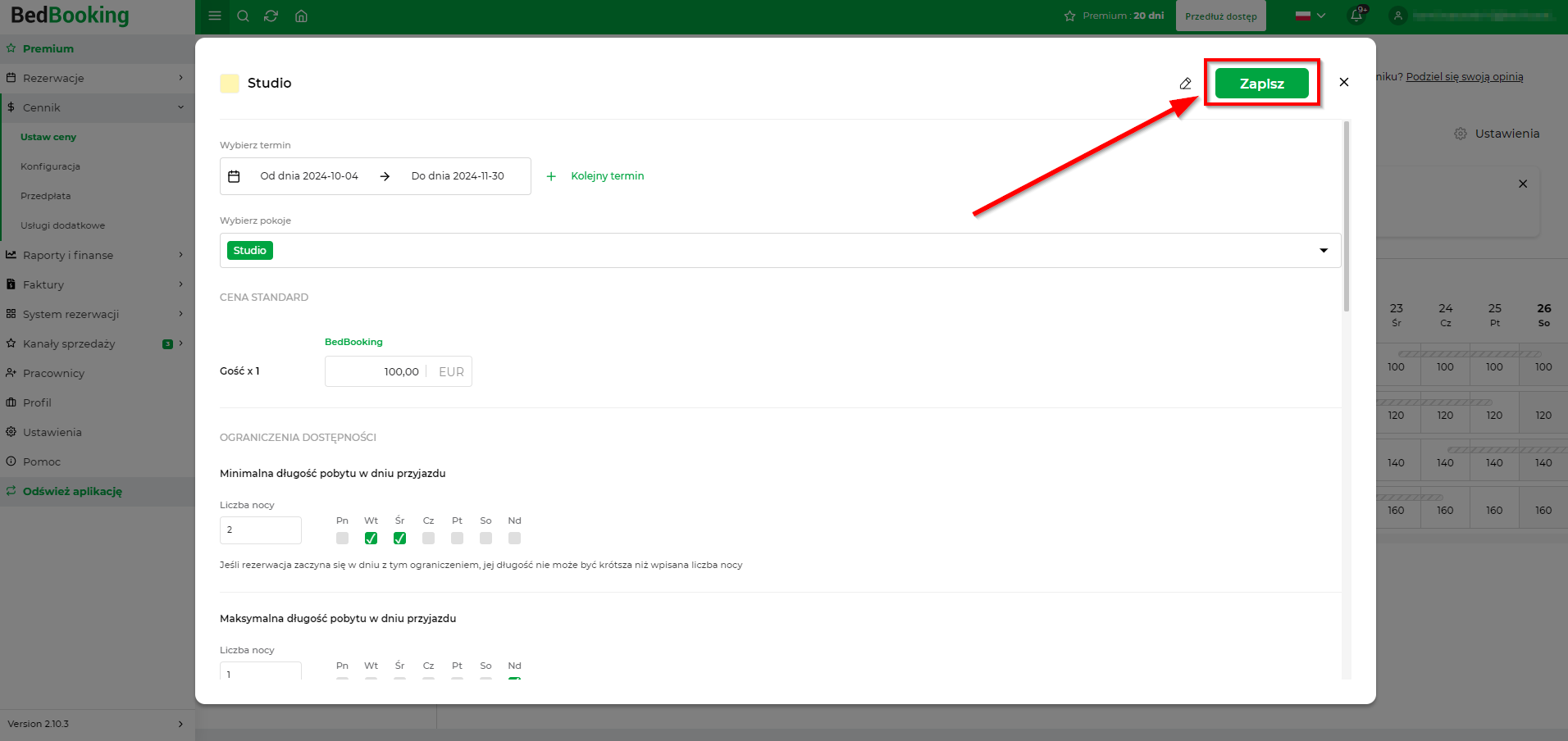
Task: Click the Studio tag in room selector
Action: (250, 251)
